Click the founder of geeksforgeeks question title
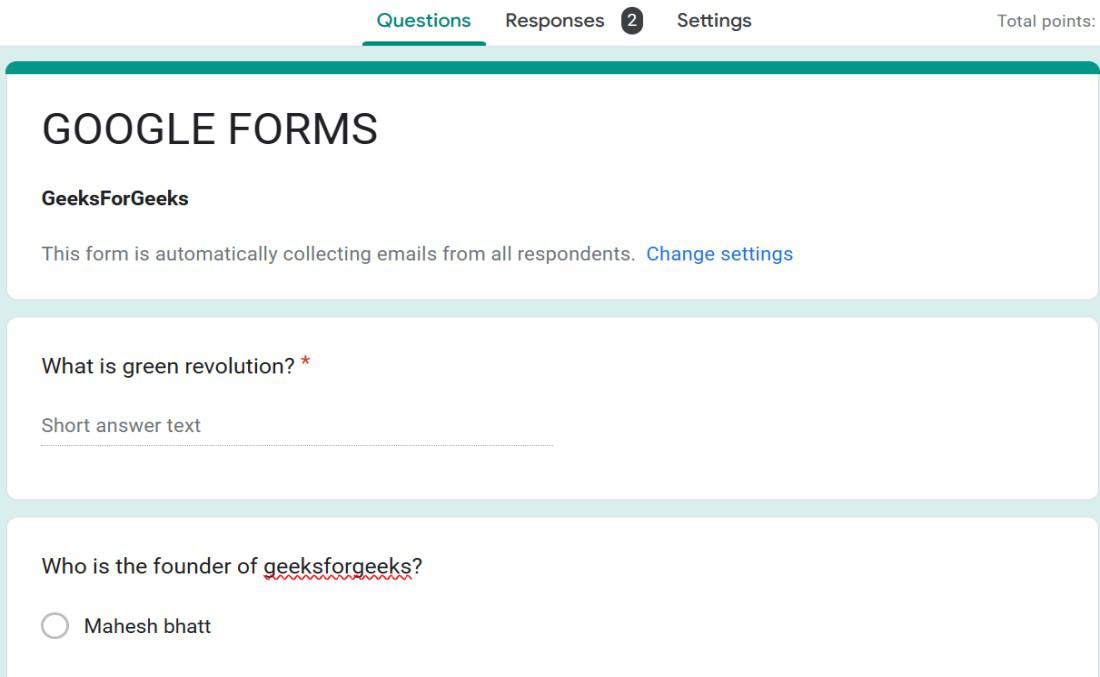 click(x=232, y=566)
